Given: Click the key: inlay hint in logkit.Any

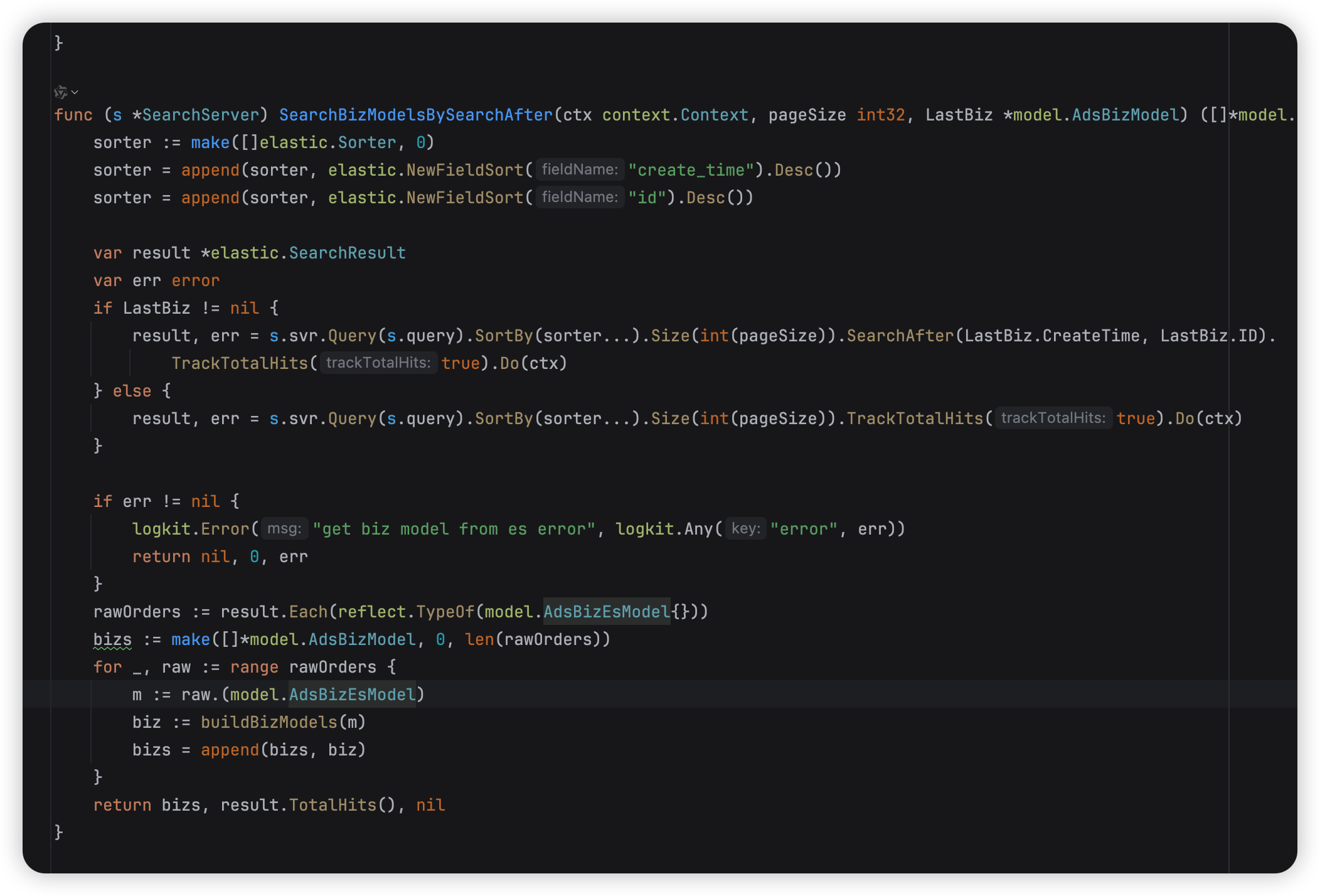Looking at the screenshot, I should [x=745, y=528].
